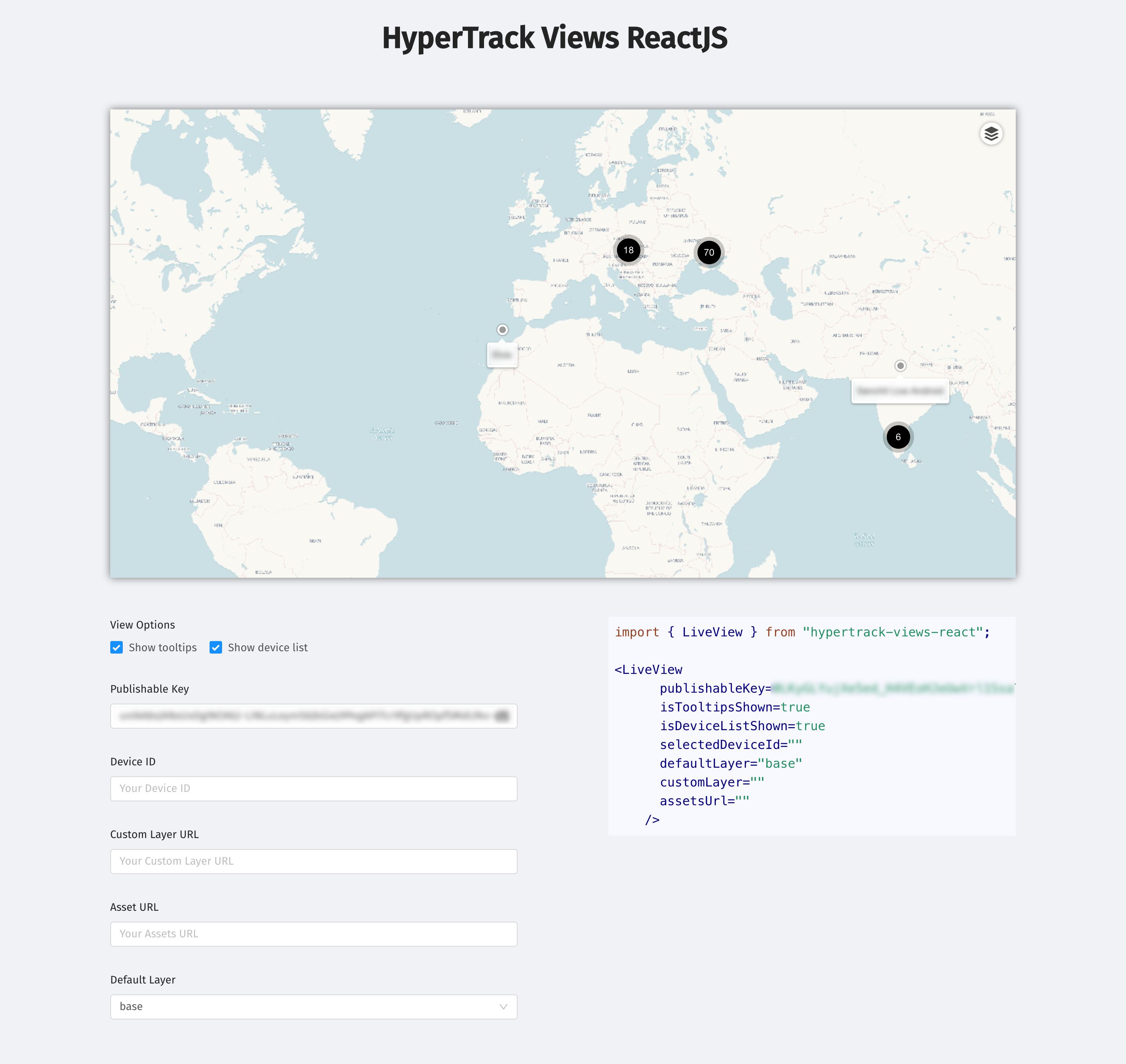
Task: Open the 'base' Default Layer select box
Action: [x=306, y=1007]
